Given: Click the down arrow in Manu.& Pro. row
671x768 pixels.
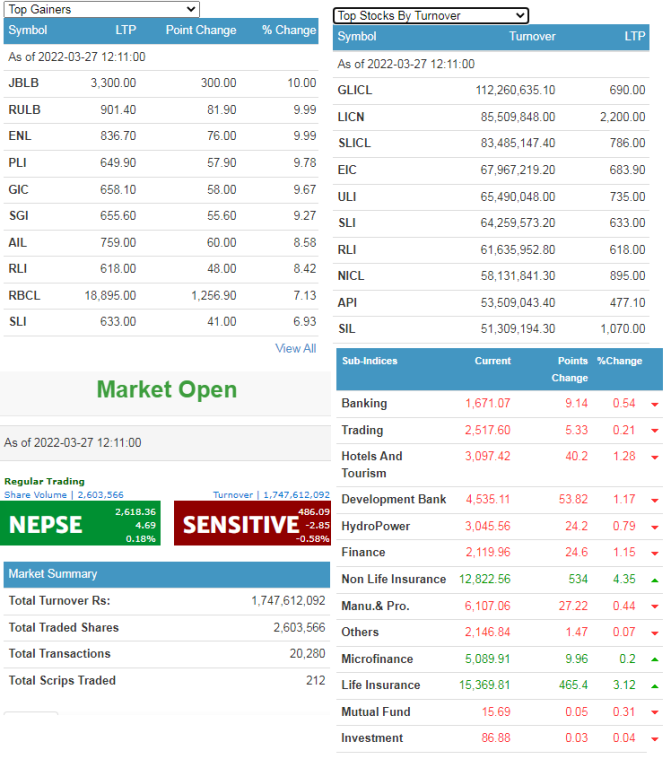Looking at the screenshot, I should coord(654,607).
